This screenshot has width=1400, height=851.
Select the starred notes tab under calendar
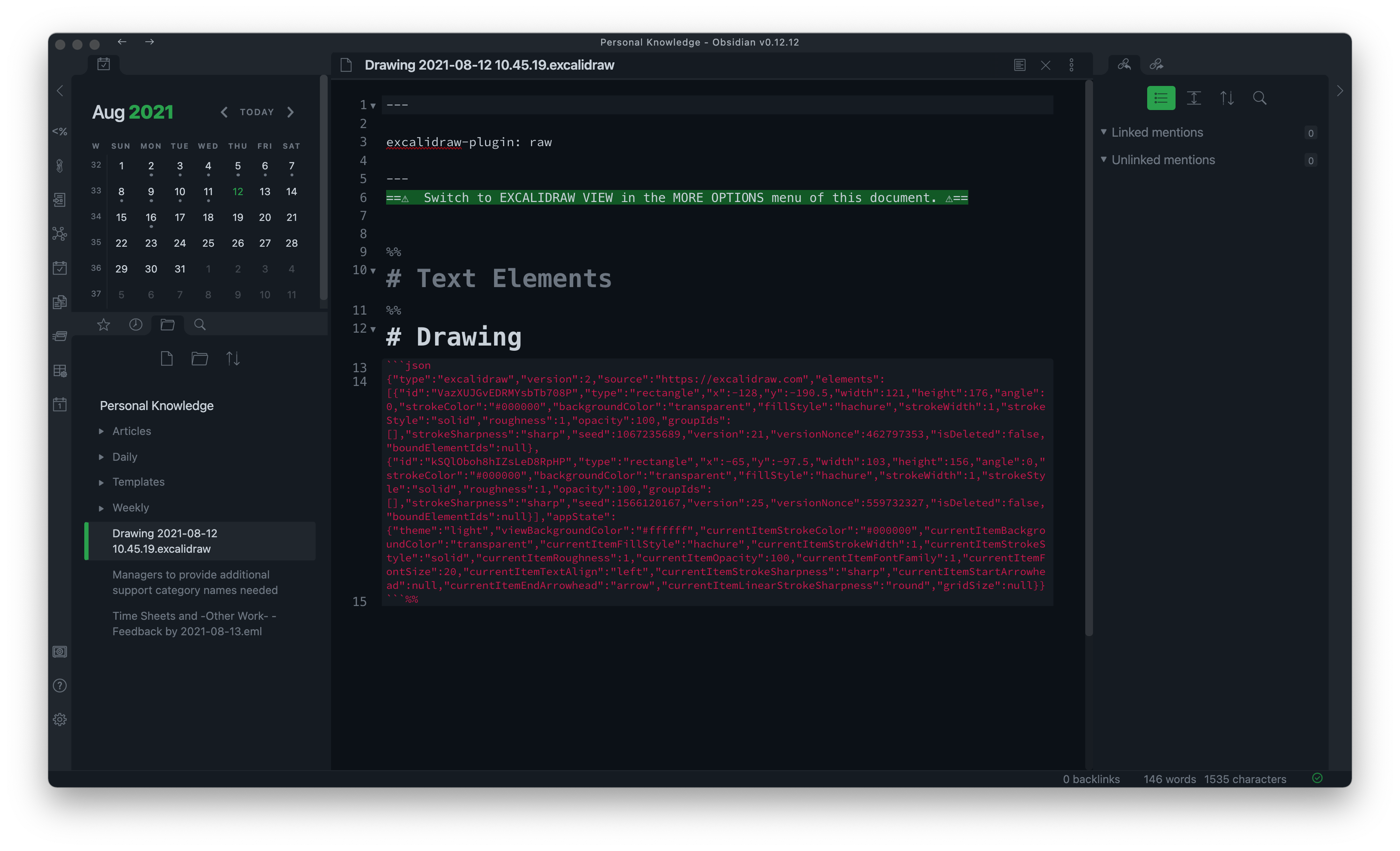103,324
